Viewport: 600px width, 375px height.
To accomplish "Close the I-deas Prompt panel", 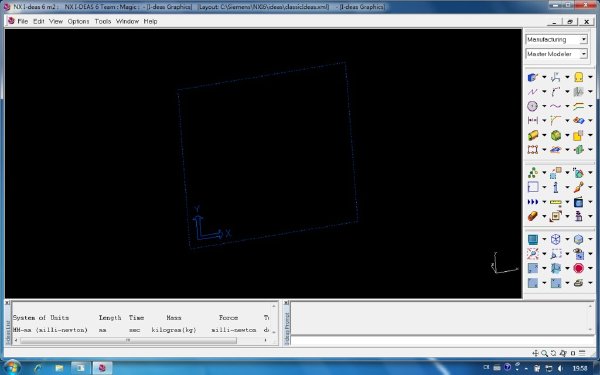I will click(x=286, y=303).
